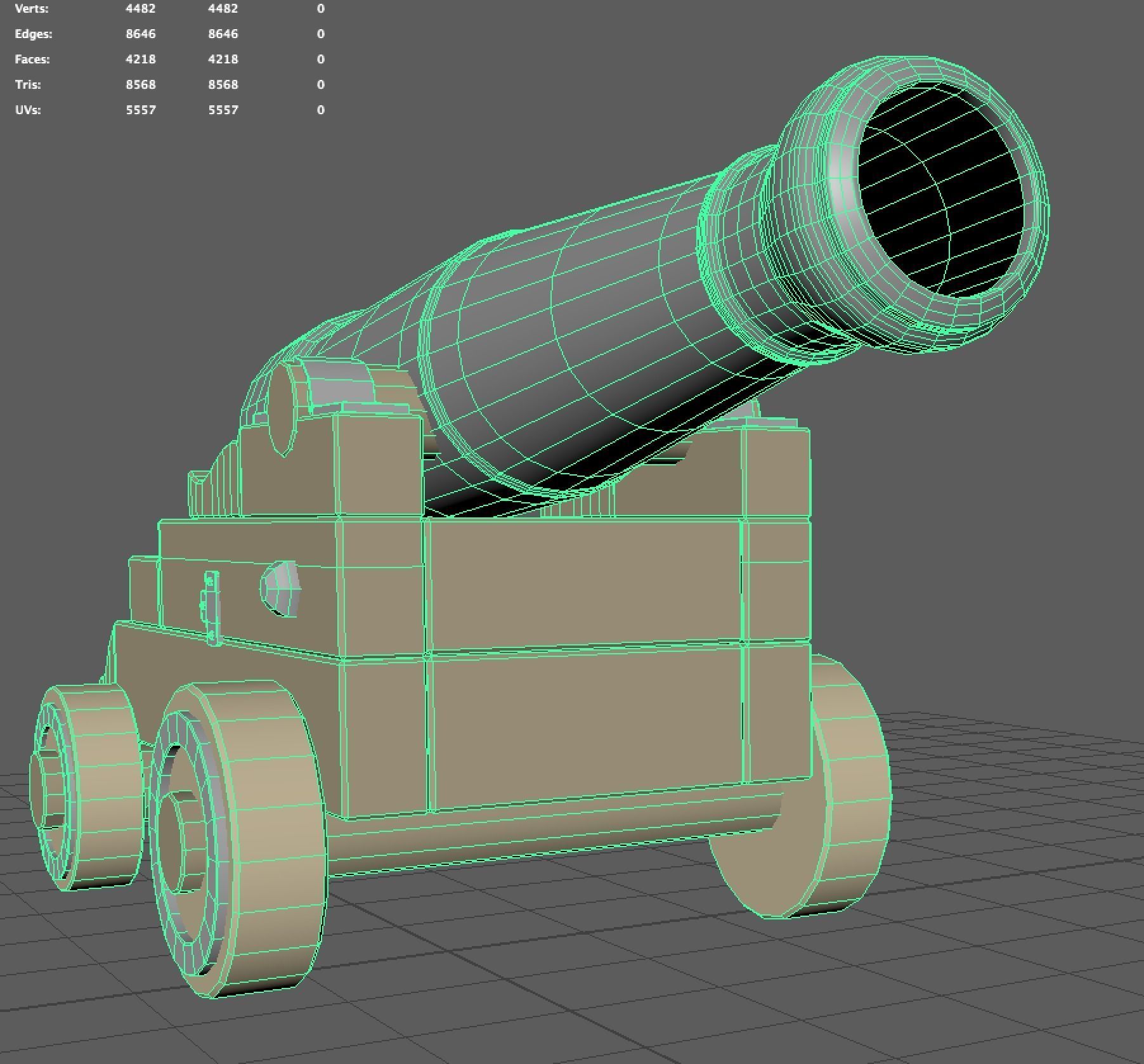The image size is (1144, 1064).
Task: Click the first 4218 value in the Faces row
Action: click(x=141, y=60)
